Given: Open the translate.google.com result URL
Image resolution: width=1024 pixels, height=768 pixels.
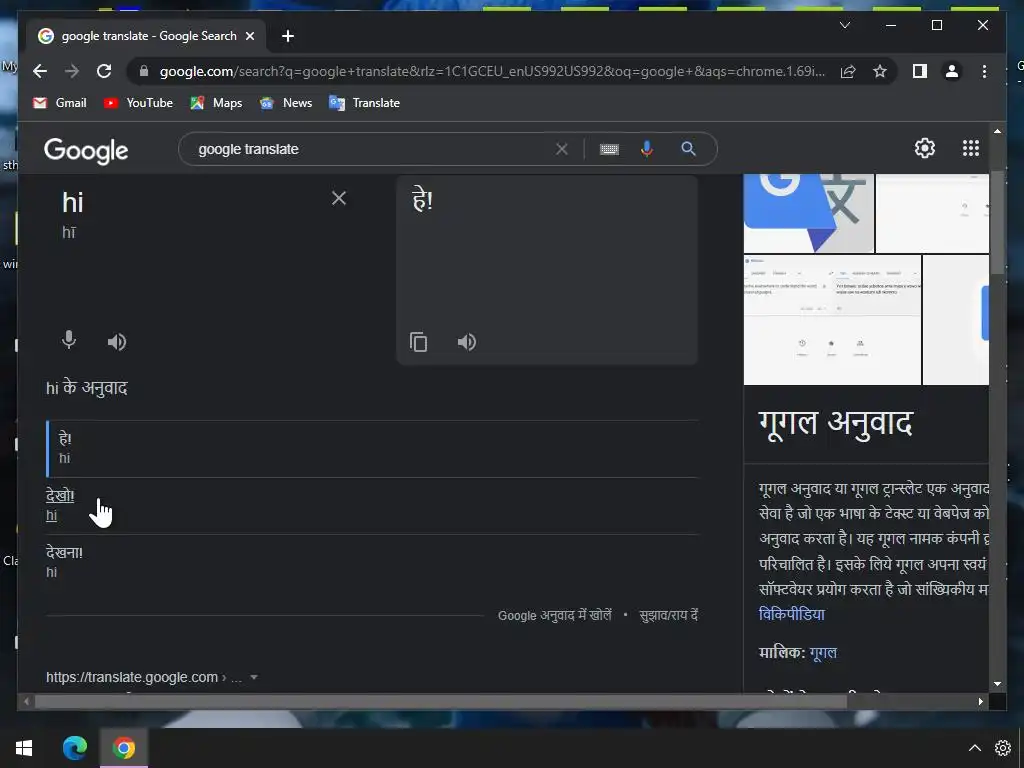Looking at the screenshot, I should [132, 677].
